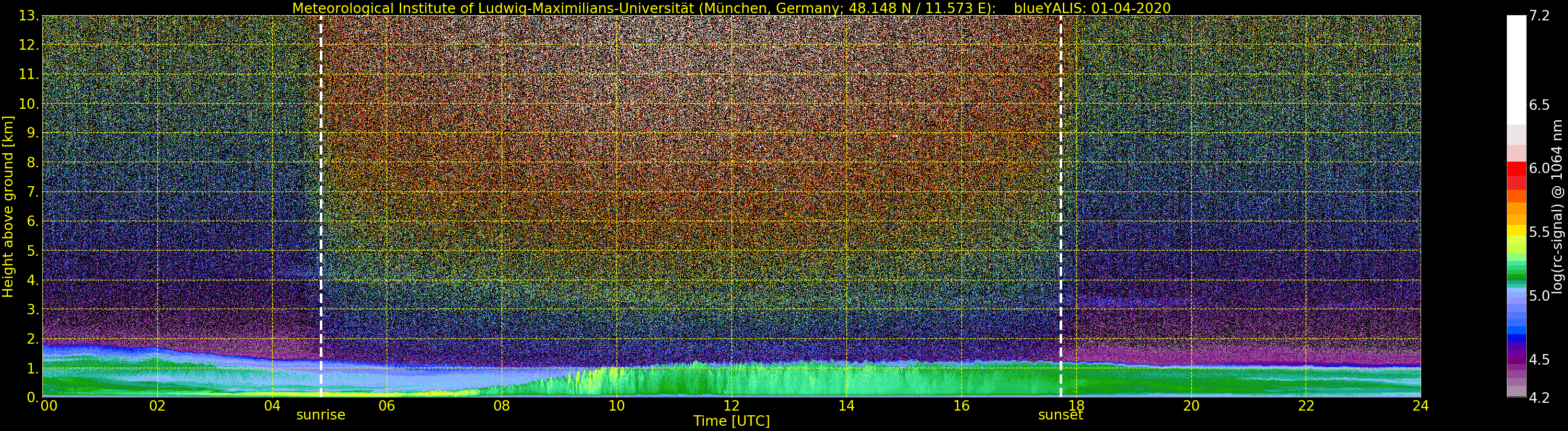Click the 1. km height tick label
The height and width of the screenshot is (431, 1568).
[x=32, y=369]
